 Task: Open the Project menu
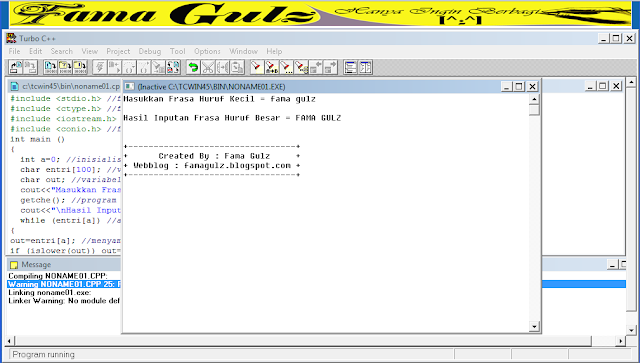click(118, 51)
